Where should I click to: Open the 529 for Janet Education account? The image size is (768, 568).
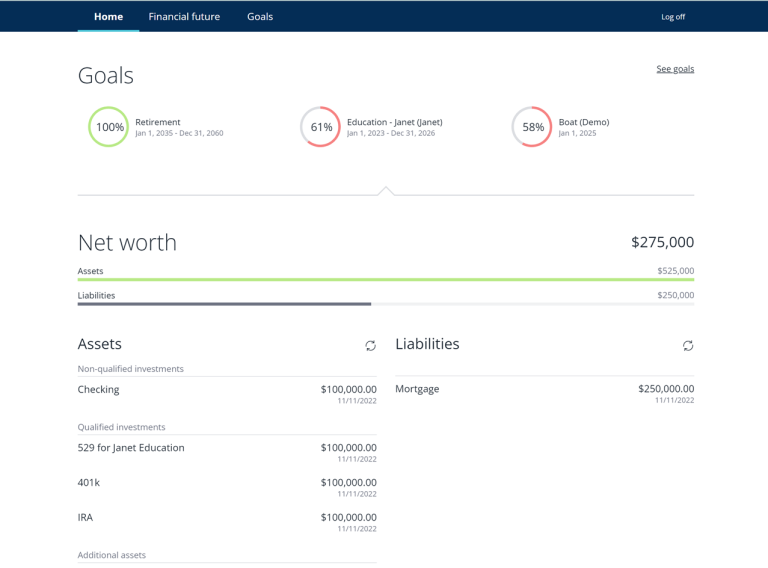pos(131,448)
